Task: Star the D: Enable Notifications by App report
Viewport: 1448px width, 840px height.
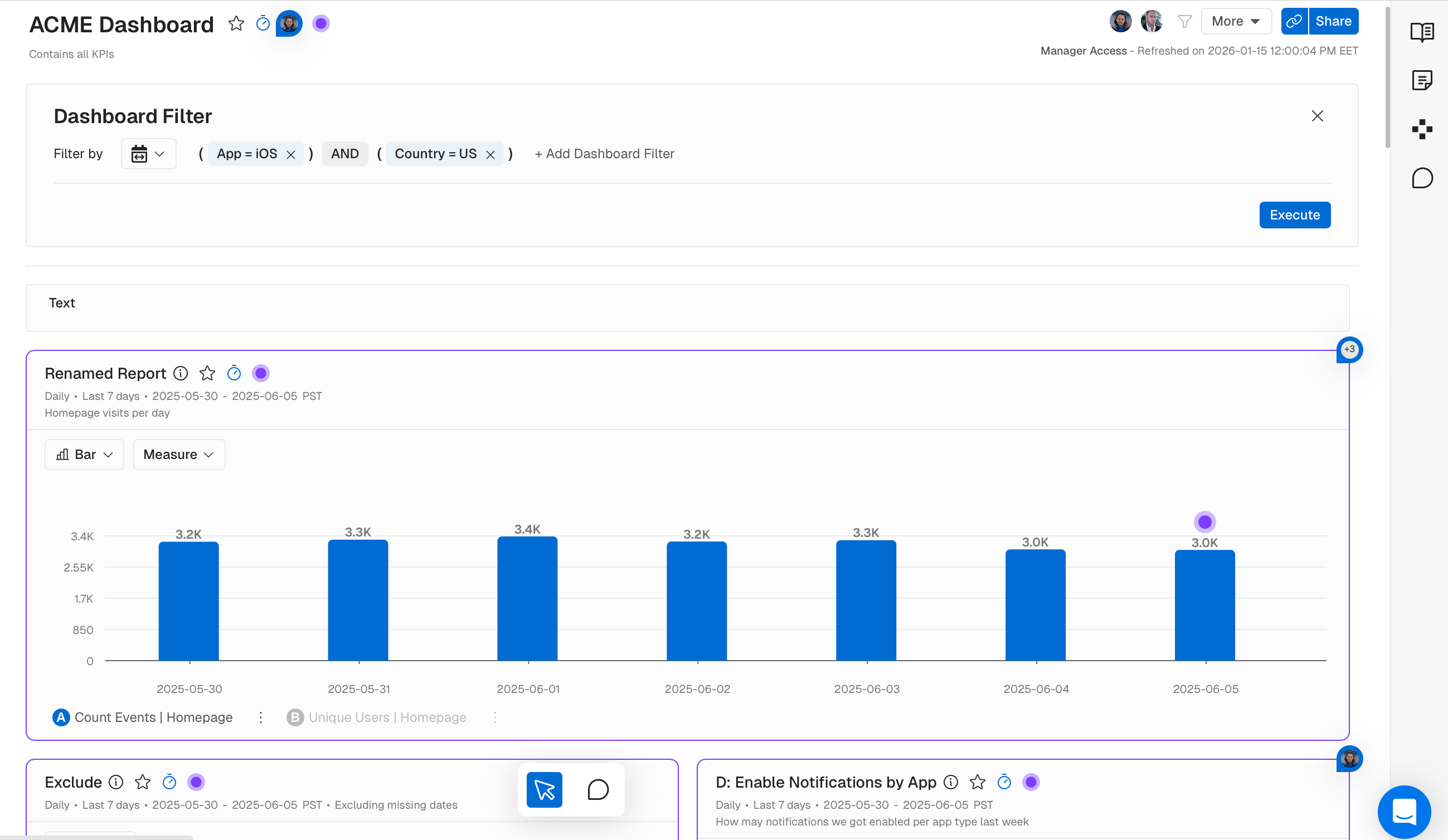Action: (x=978, y=782)
